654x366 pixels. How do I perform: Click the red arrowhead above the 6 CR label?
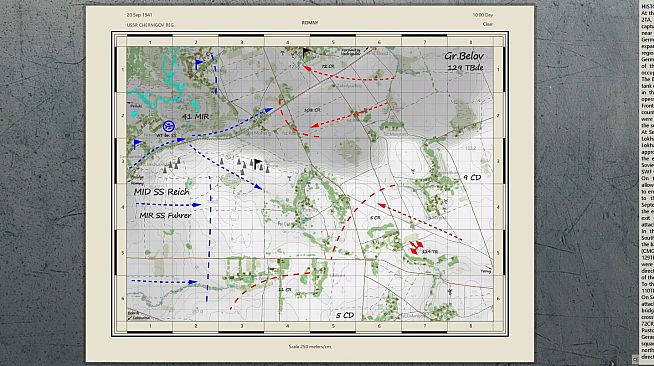[x=381, y=205]
